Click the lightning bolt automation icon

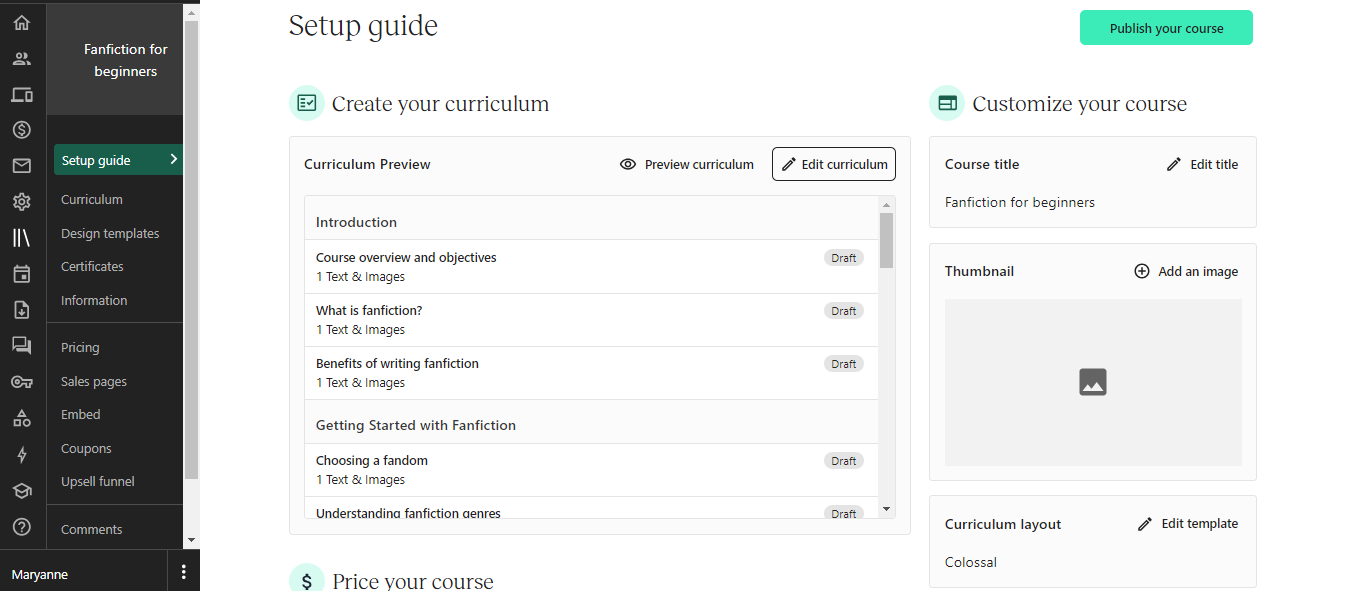21,454
